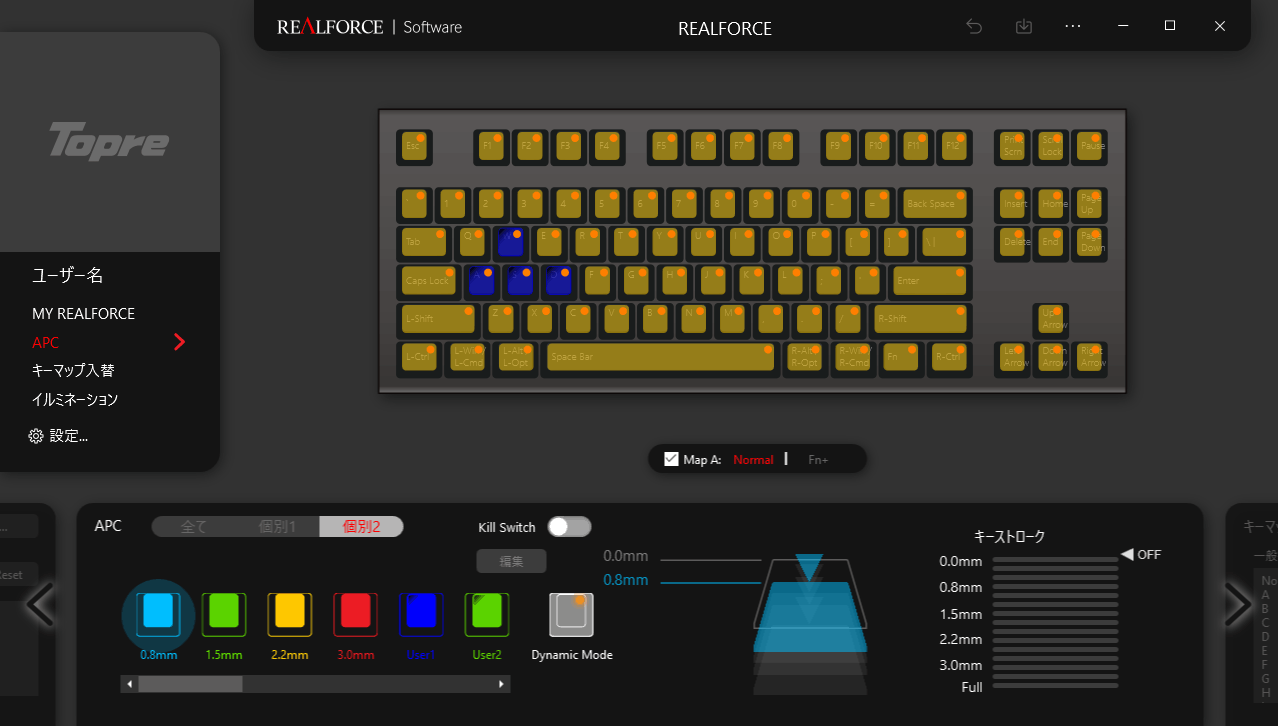Choose the red 3.0mm actuation swatch
1278x726 pixels.
356,615
